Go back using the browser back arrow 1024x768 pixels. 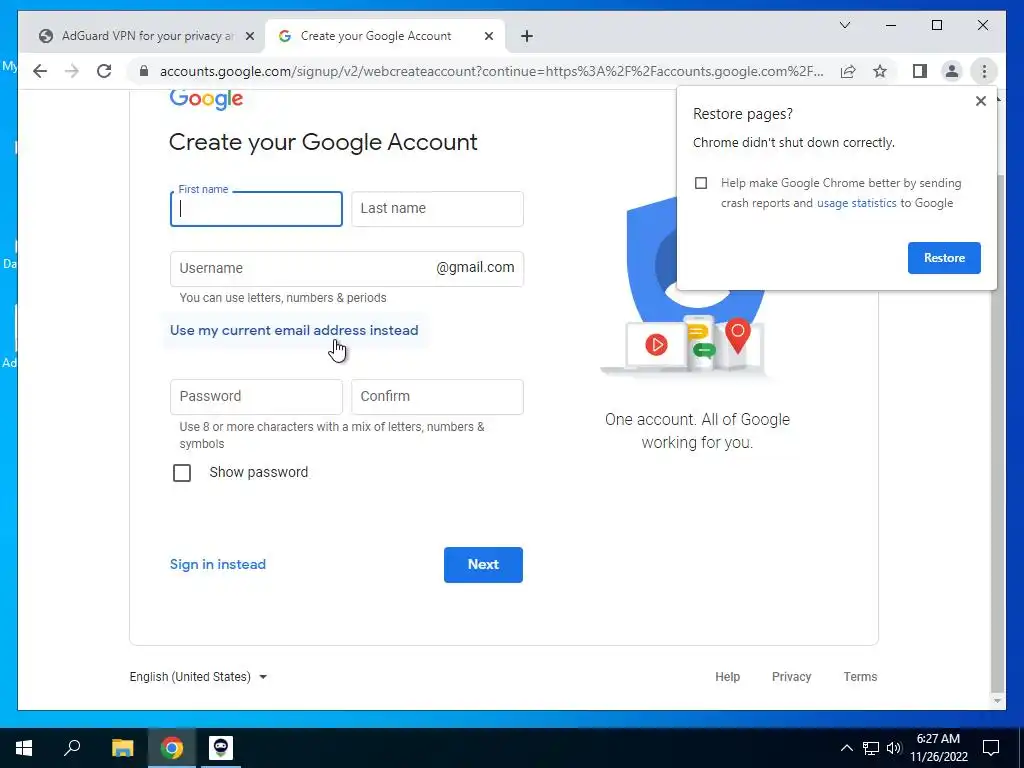point(40,71)
